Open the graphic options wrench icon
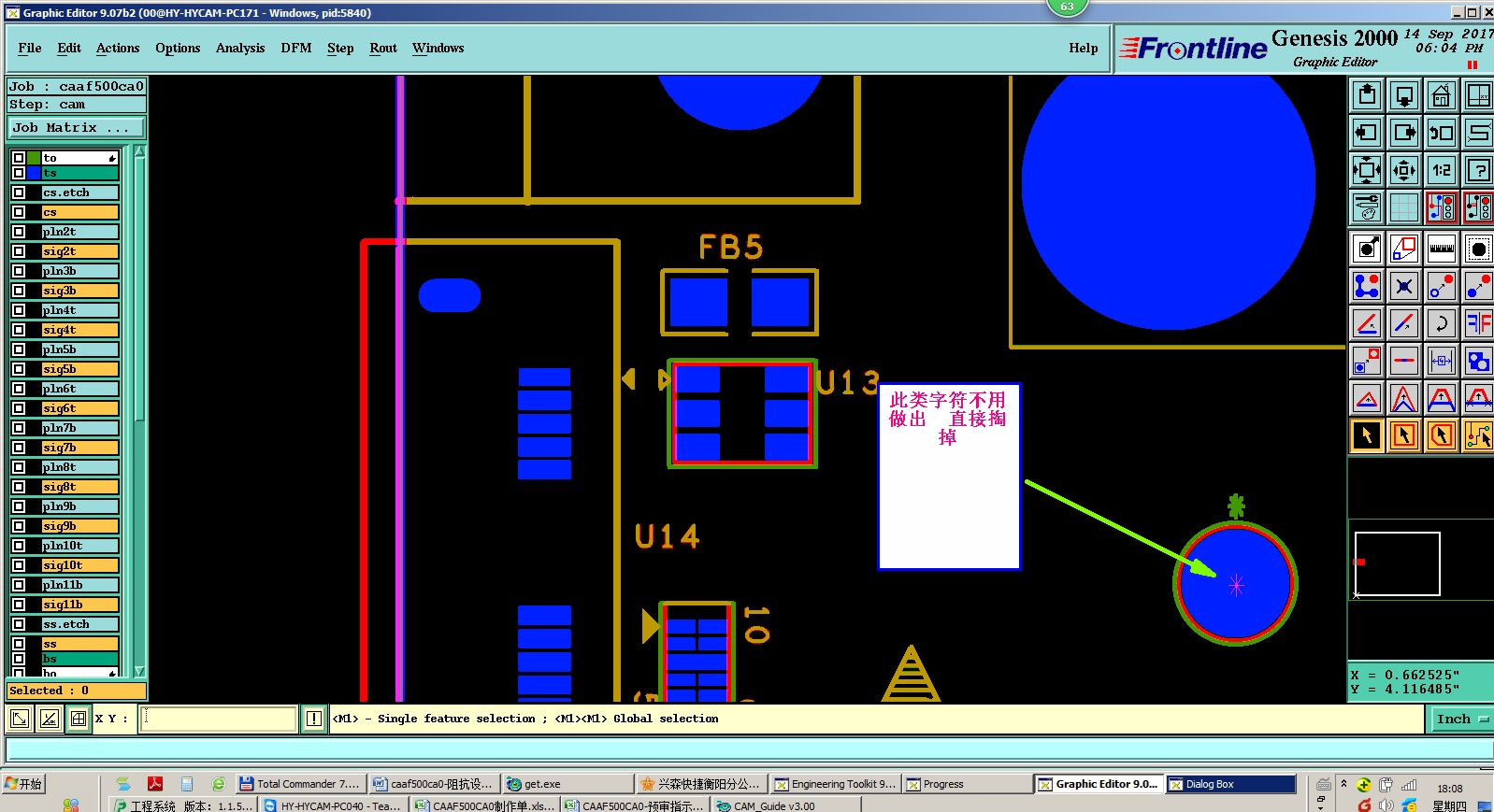This screenshot has height=812, width=1494. [1367, 207]
